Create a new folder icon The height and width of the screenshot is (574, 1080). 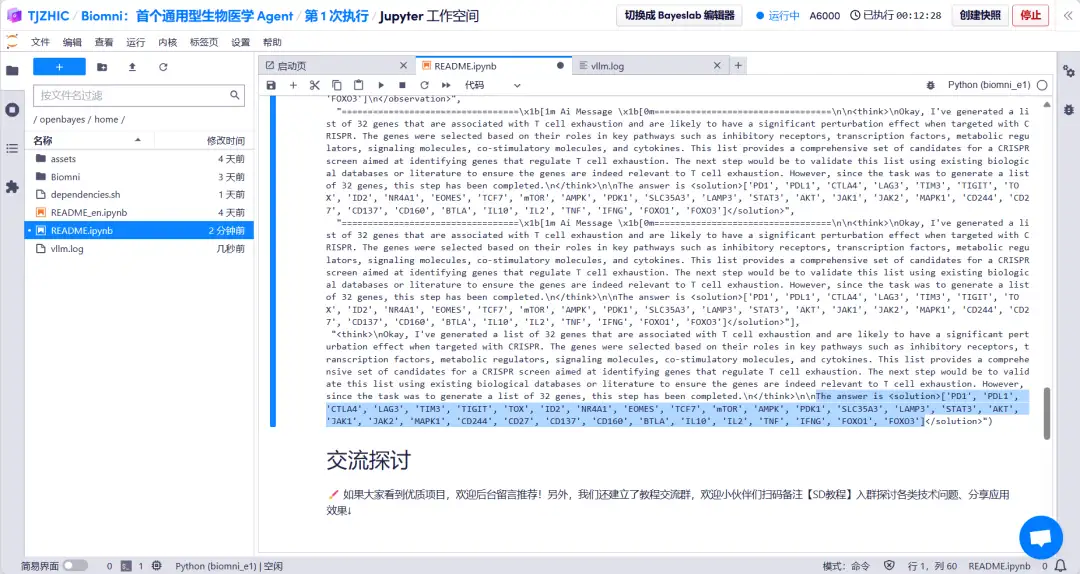pyautogui.click(x=102, y=67)
